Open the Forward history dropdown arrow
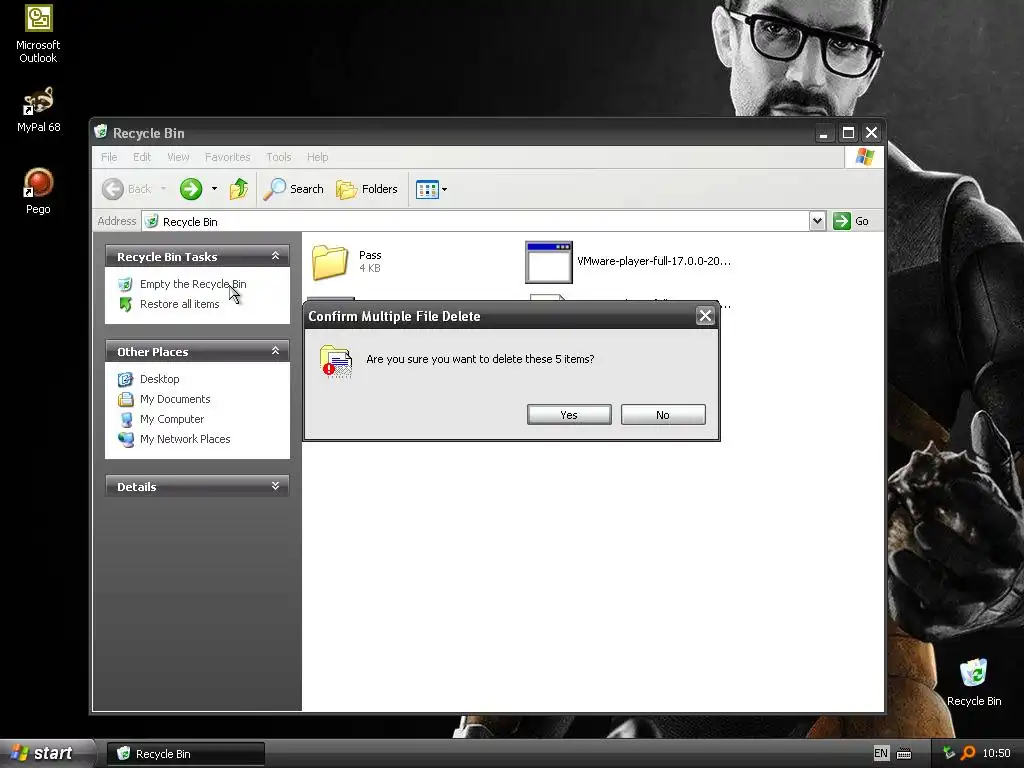The height and width of the screenshot is (768, 1024). [x=214, y=189]
